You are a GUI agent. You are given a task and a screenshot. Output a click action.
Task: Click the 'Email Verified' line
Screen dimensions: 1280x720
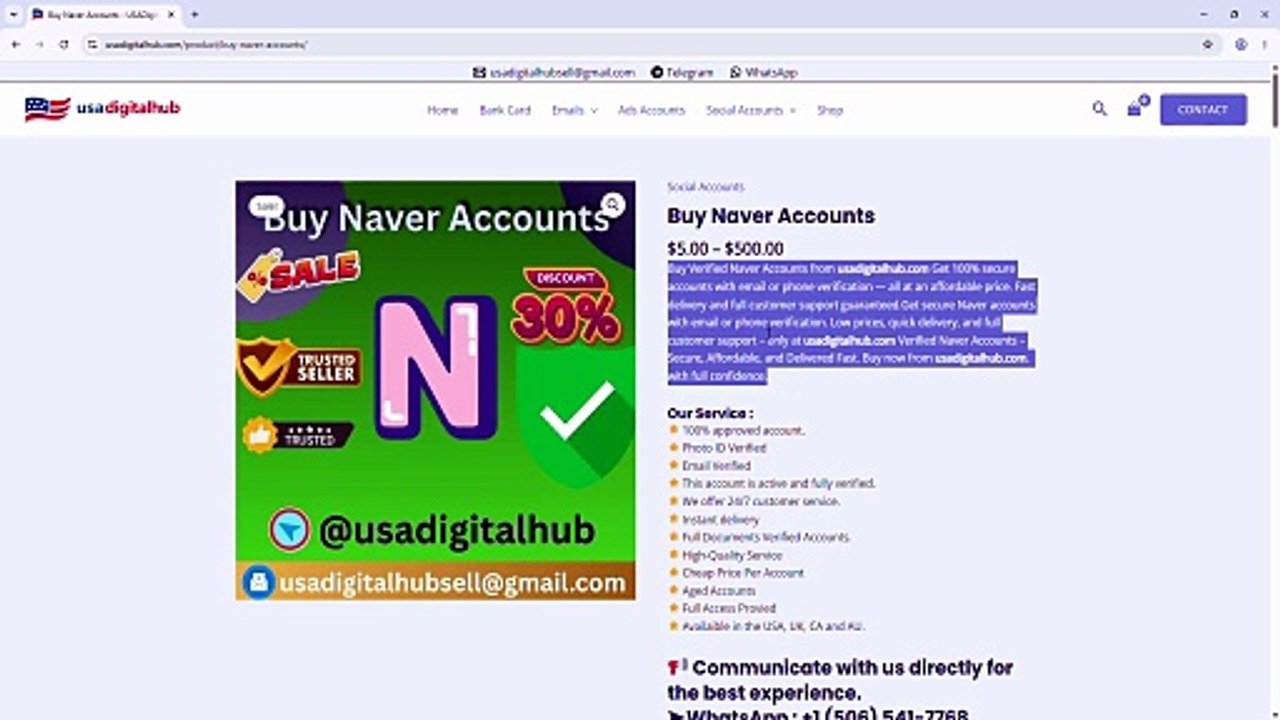[716, 466]
